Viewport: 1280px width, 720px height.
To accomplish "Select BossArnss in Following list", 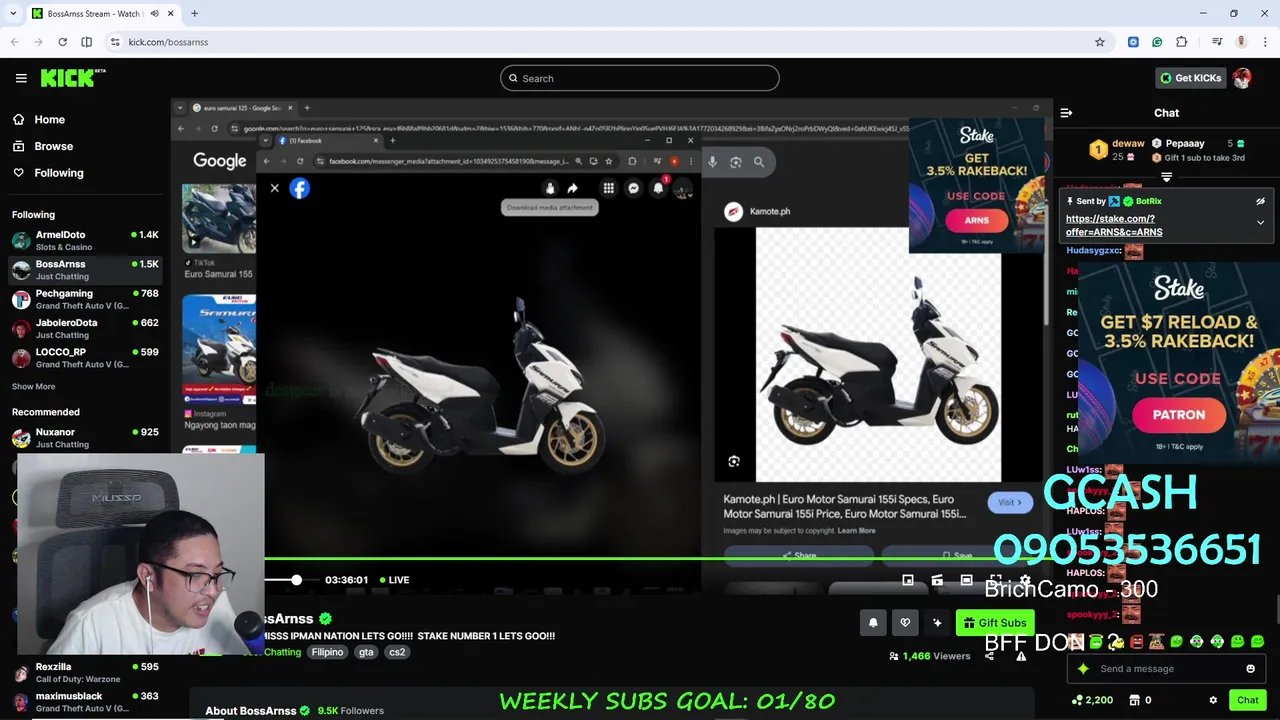I will pyautogui.click(x=85, y=270).
